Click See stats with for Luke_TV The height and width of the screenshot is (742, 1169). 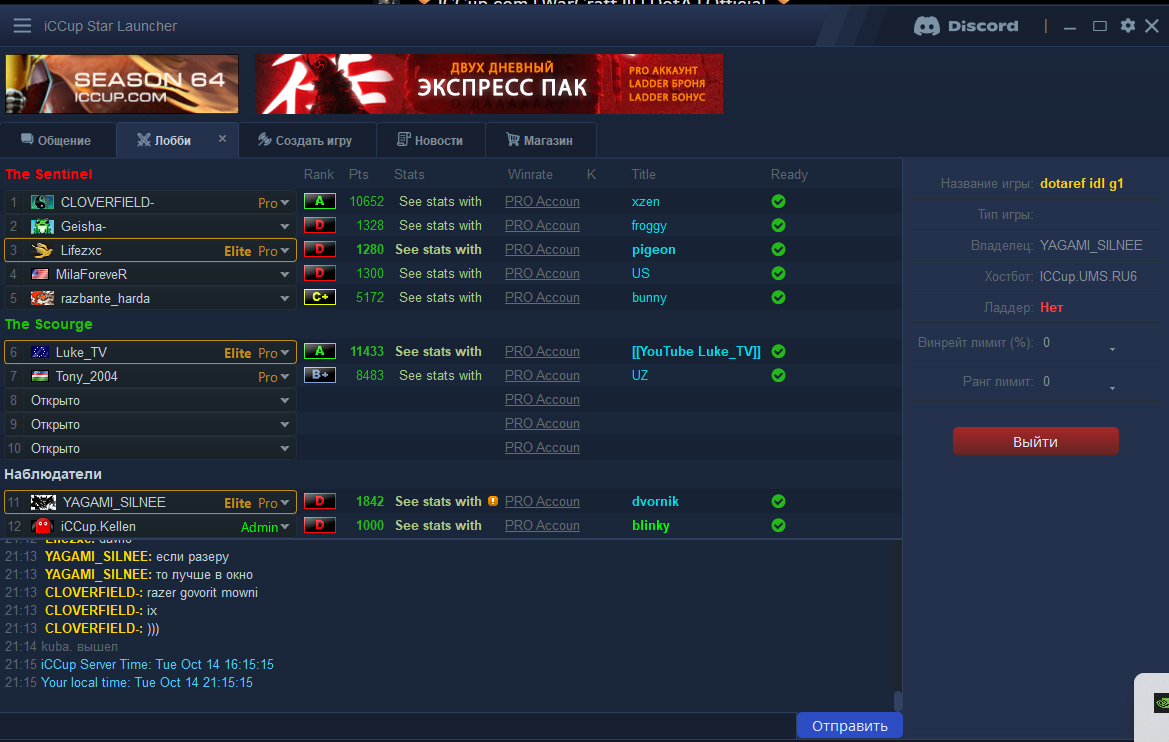(x=438, y=351)
